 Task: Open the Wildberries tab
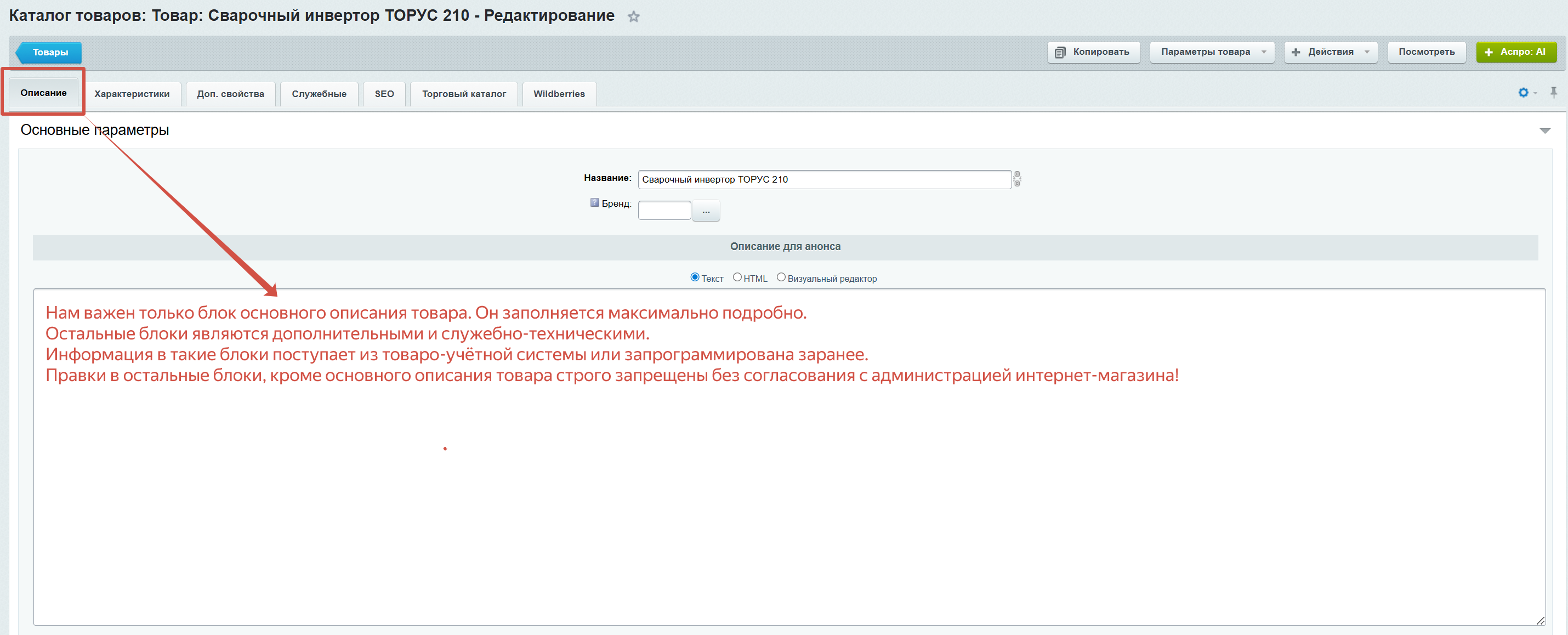click(x=559, y=94)
